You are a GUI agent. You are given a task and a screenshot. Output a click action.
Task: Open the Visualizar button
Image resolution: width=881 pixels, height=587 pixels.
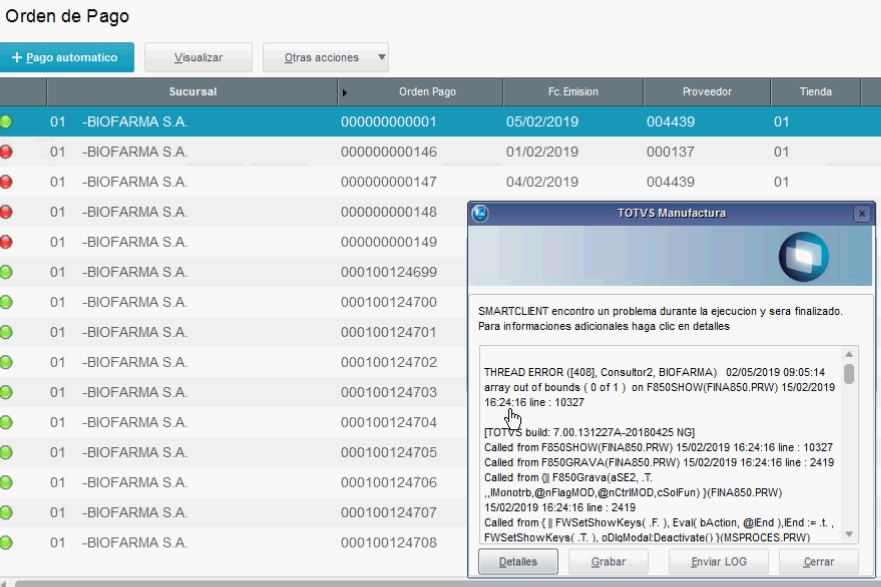coord(198,57)
